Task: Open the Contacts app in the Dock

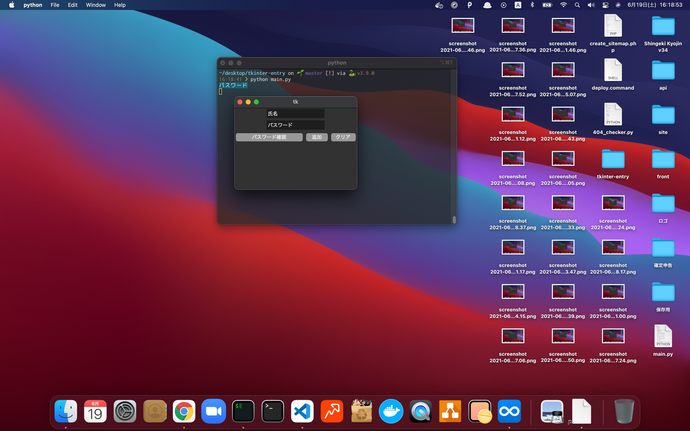Action: coord(154,411)
